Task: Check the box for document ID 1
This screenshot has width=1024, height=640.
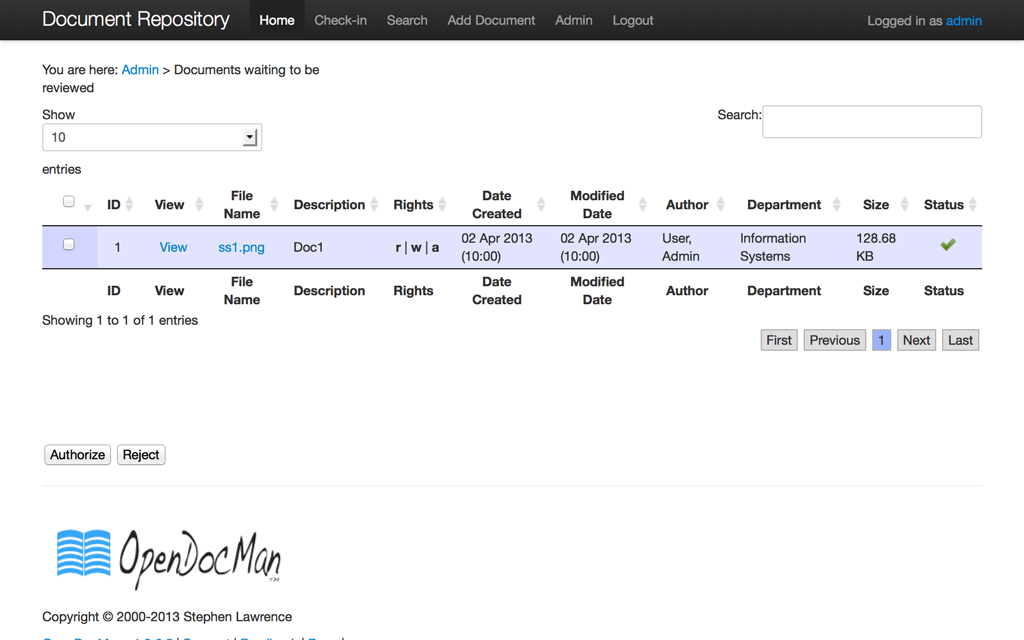Action: point(69,245)
